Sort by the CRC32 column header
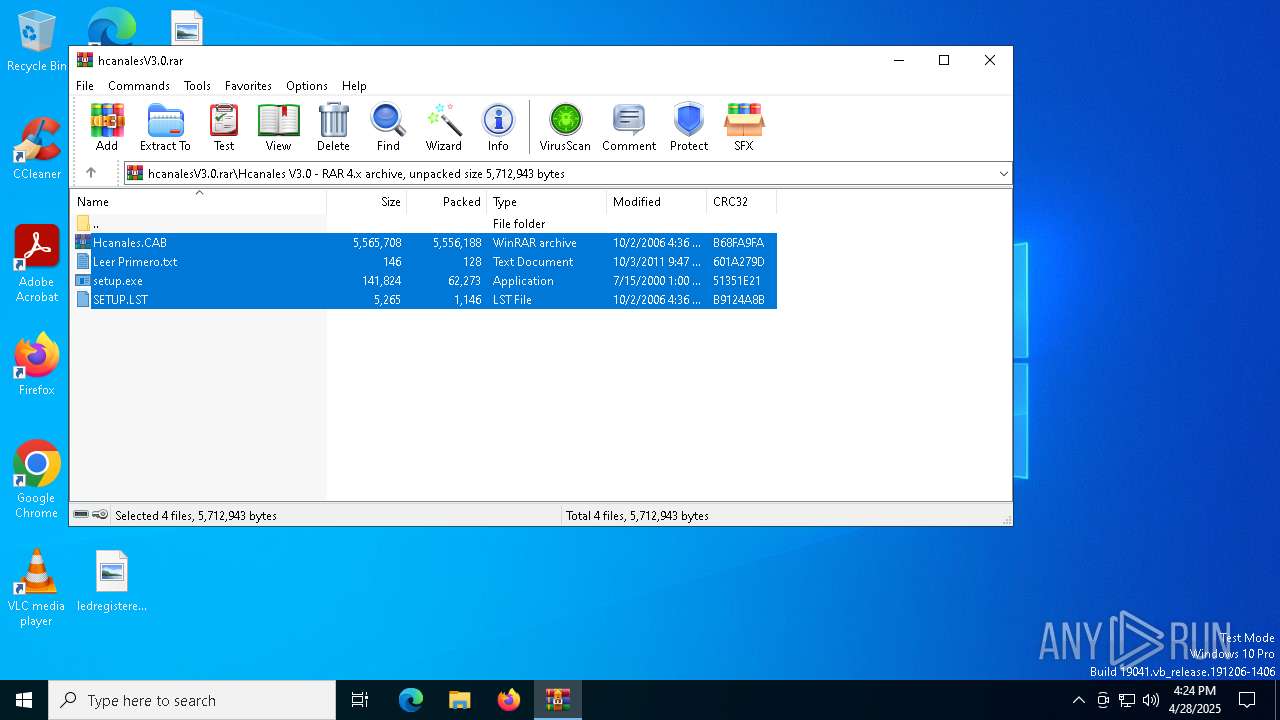 [741, 202]
